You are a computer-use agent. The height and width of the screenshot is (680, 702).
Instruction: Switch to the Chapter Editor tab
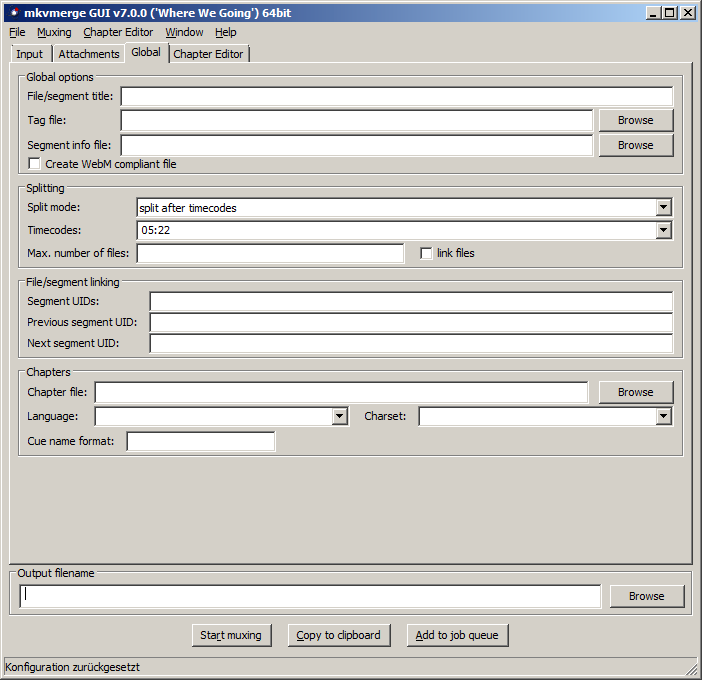coord(208,54)
